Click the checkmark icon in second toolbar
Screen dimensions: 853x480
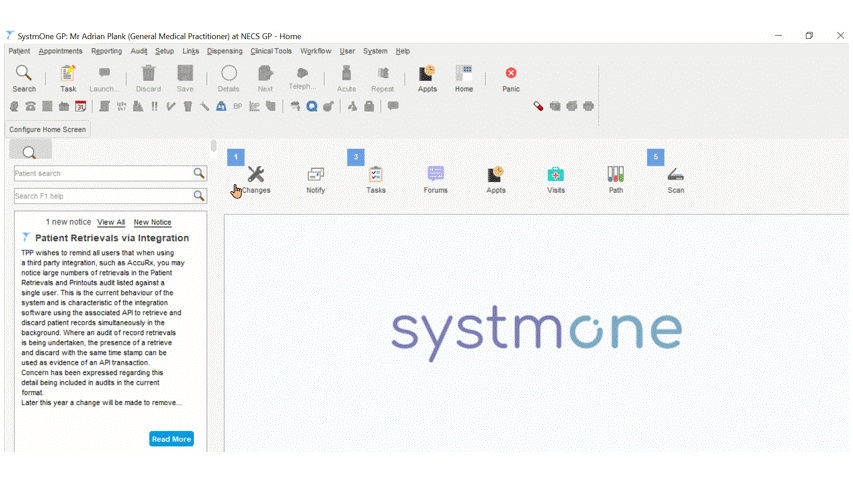coord(171,106)
